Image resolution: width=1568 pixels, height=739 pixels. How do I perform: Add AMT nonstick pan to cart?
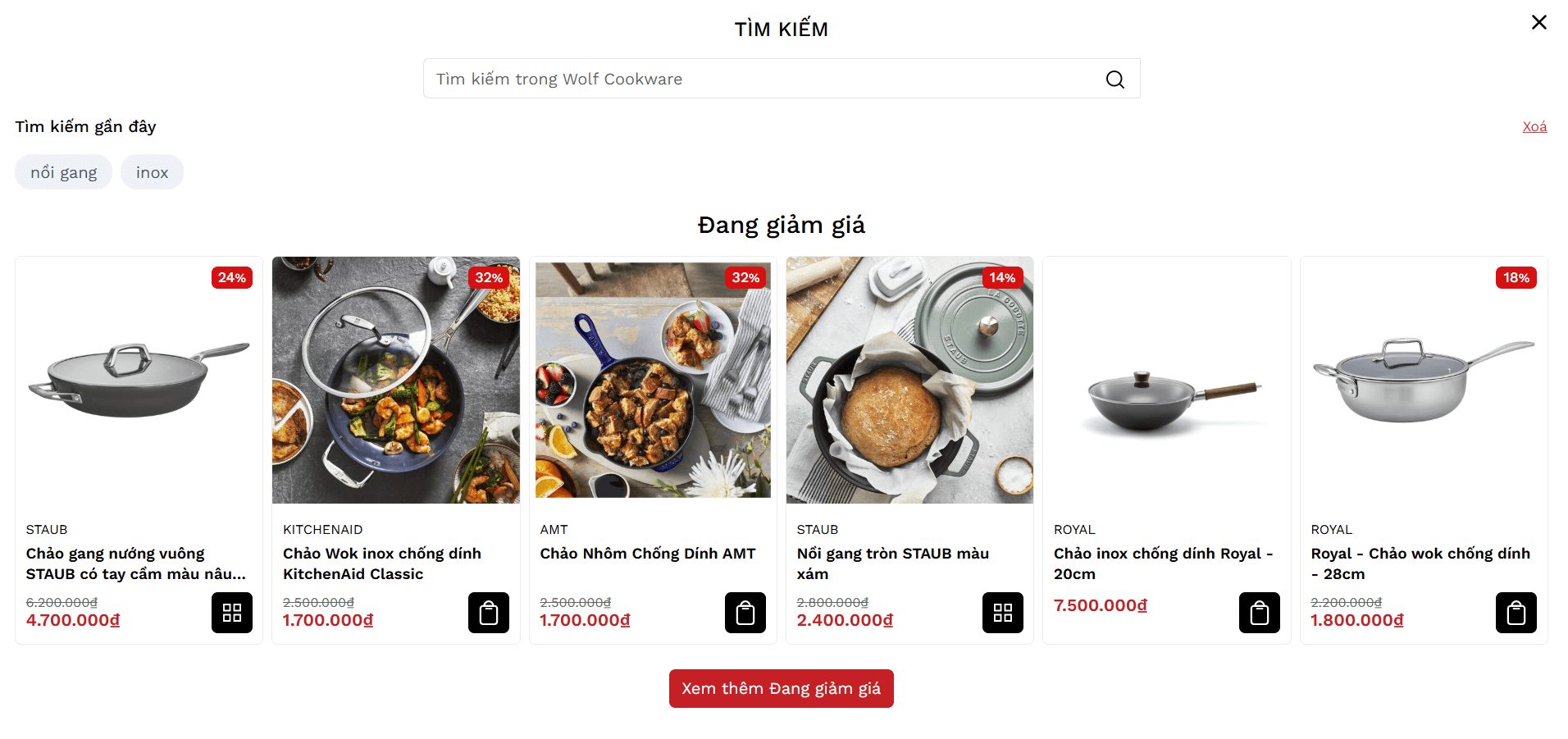click(745, 613)
